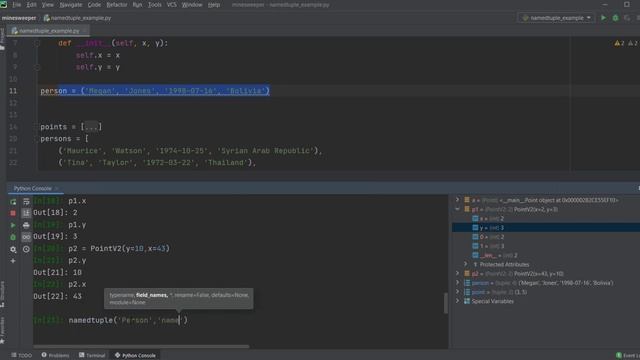Select the highlighted y = 3 attribute row

(x=546, y=227)
